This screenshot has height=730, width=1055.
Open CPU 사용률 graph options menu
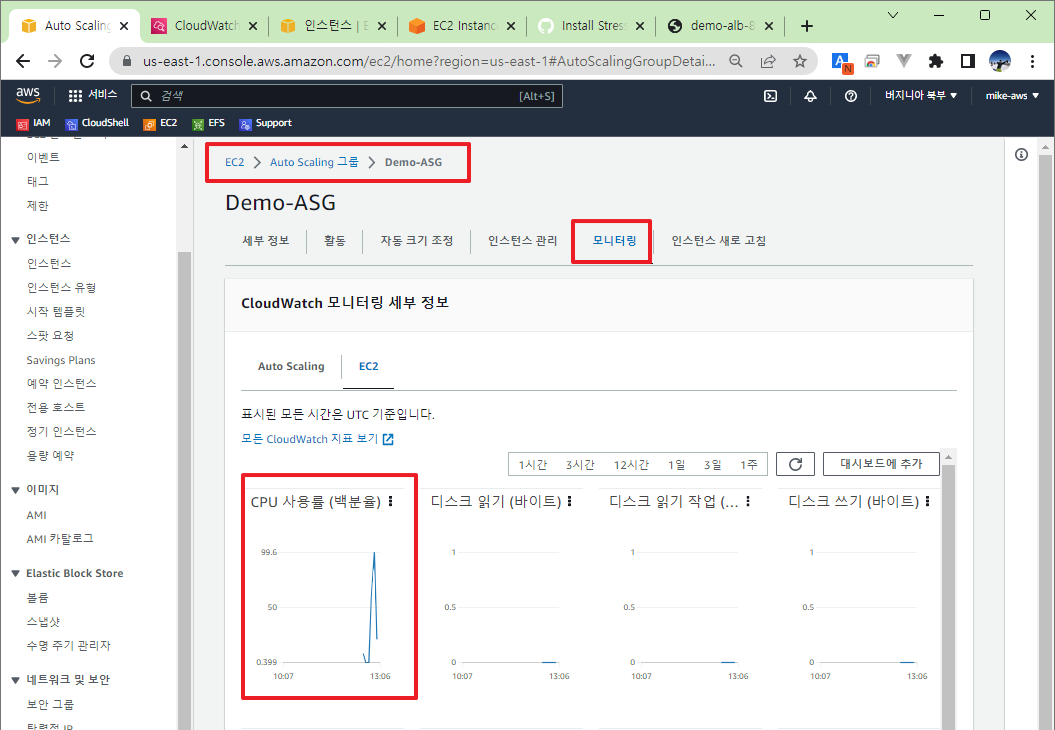pos(391,501)
